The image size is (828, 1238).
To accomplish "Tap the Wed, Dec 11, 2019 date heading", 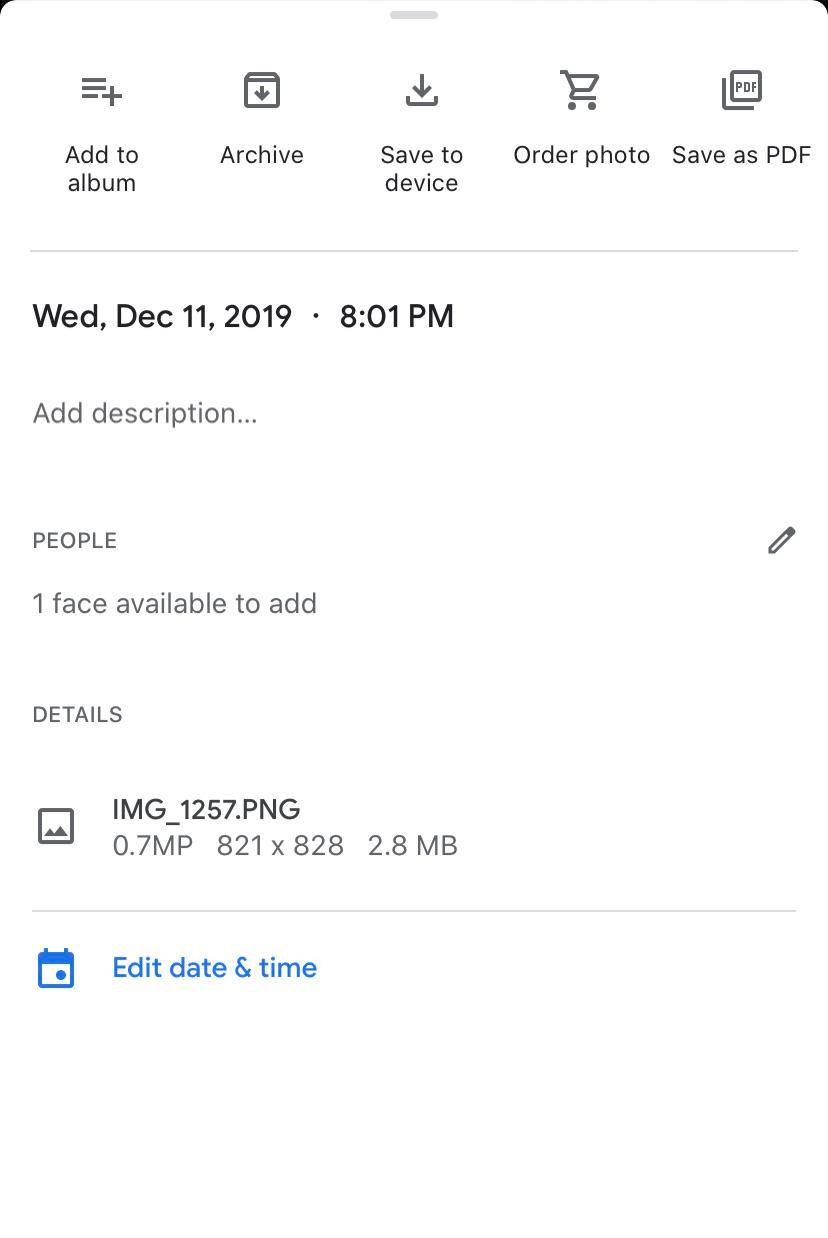I will click(x=162, y=317).
